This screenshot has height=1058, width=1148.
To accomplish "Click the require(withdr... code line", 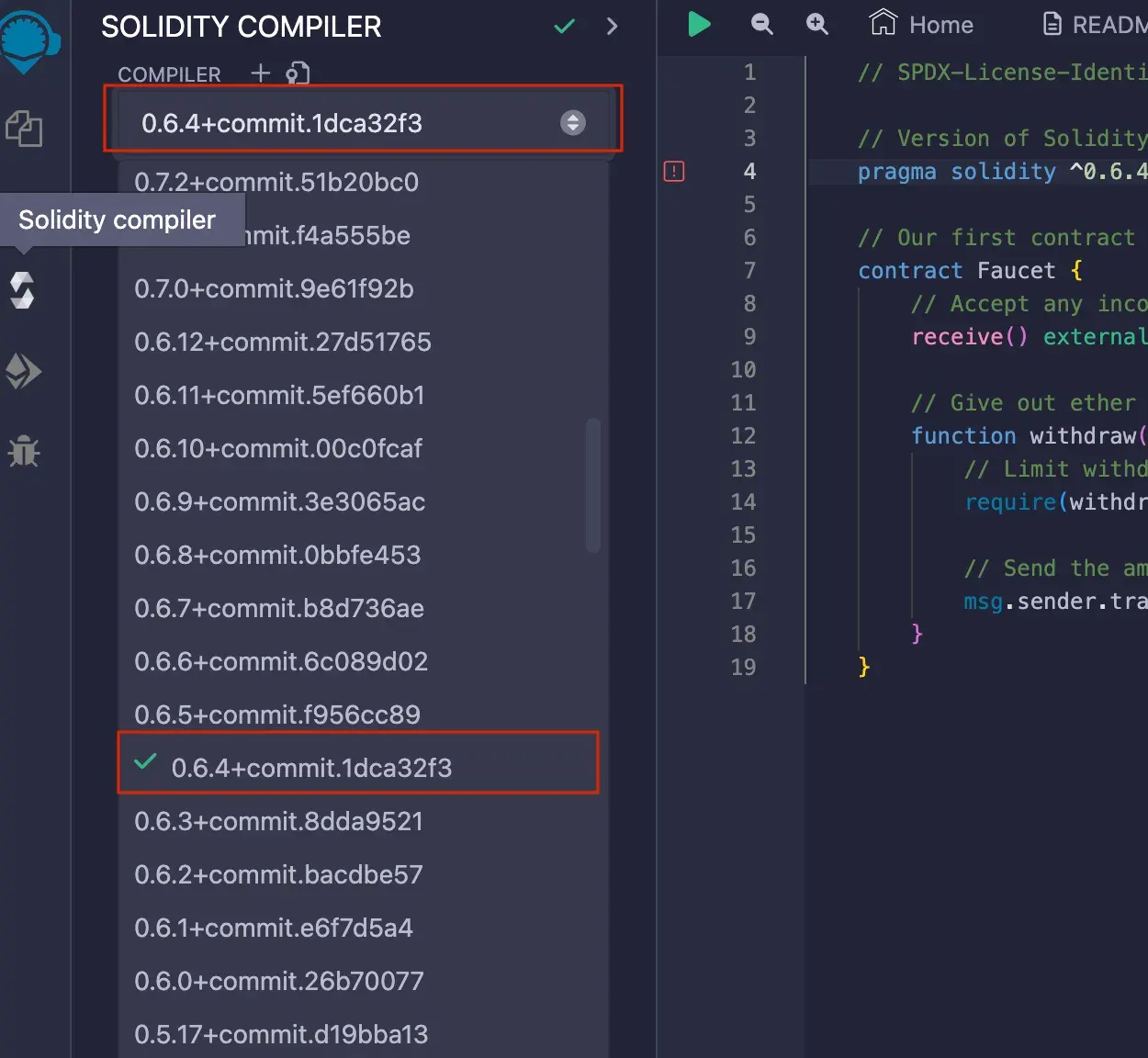I will (x=1056, y=501).
